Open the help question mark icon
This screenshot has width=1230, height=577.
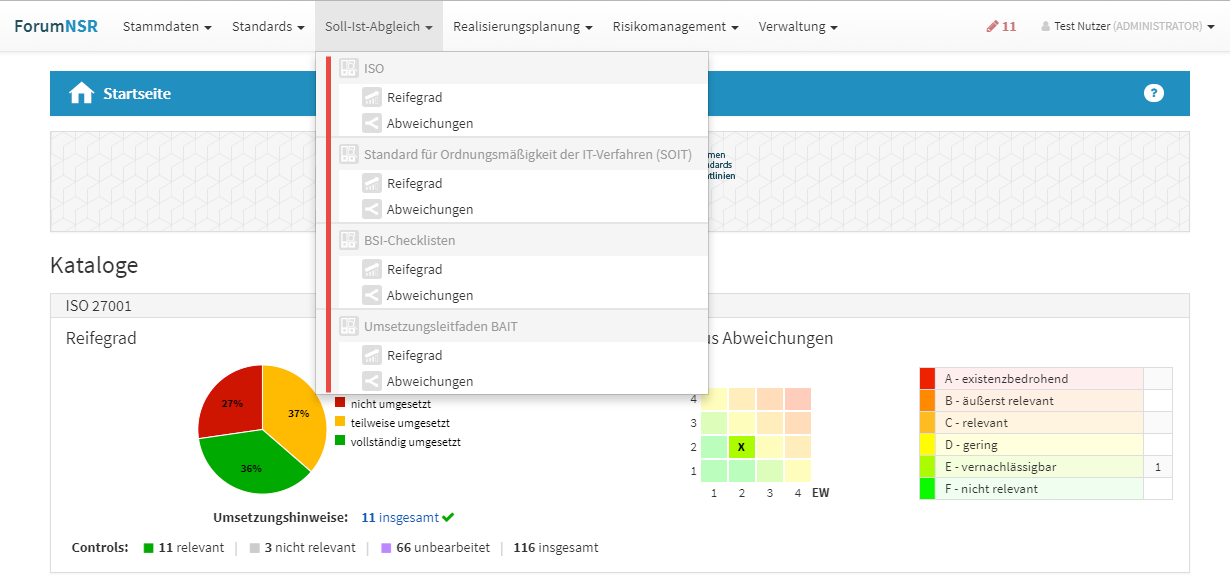click(1154, 94)
